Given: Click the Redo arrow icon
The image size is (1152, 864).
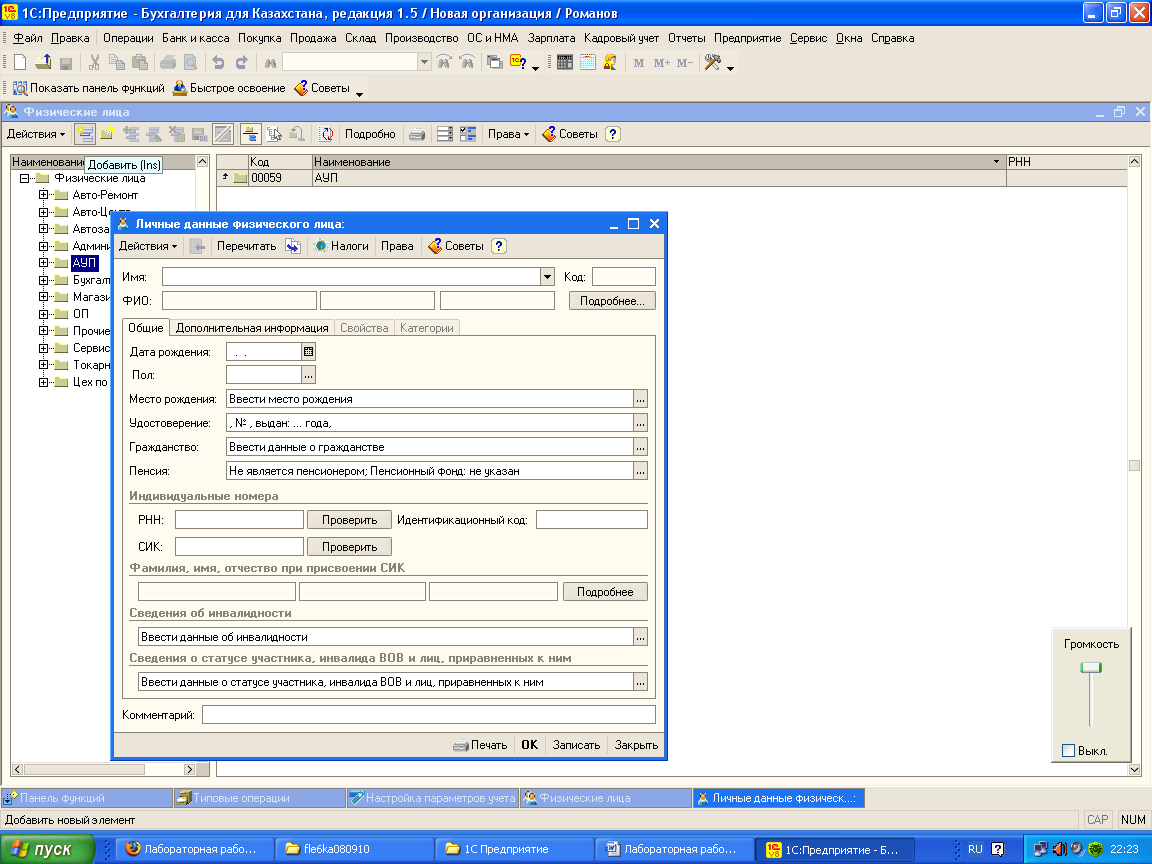Looking at the screenshot, I should 241,63.
